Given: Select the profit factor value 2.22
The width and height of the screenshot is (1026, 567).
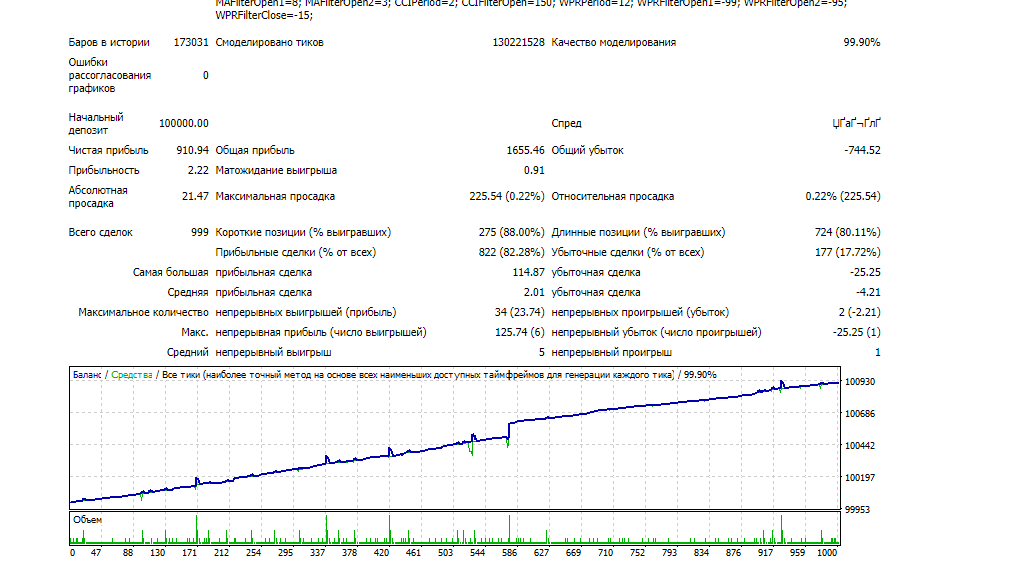Looking at the screenshot, I should pyautogui.click(x=198, y=171).
